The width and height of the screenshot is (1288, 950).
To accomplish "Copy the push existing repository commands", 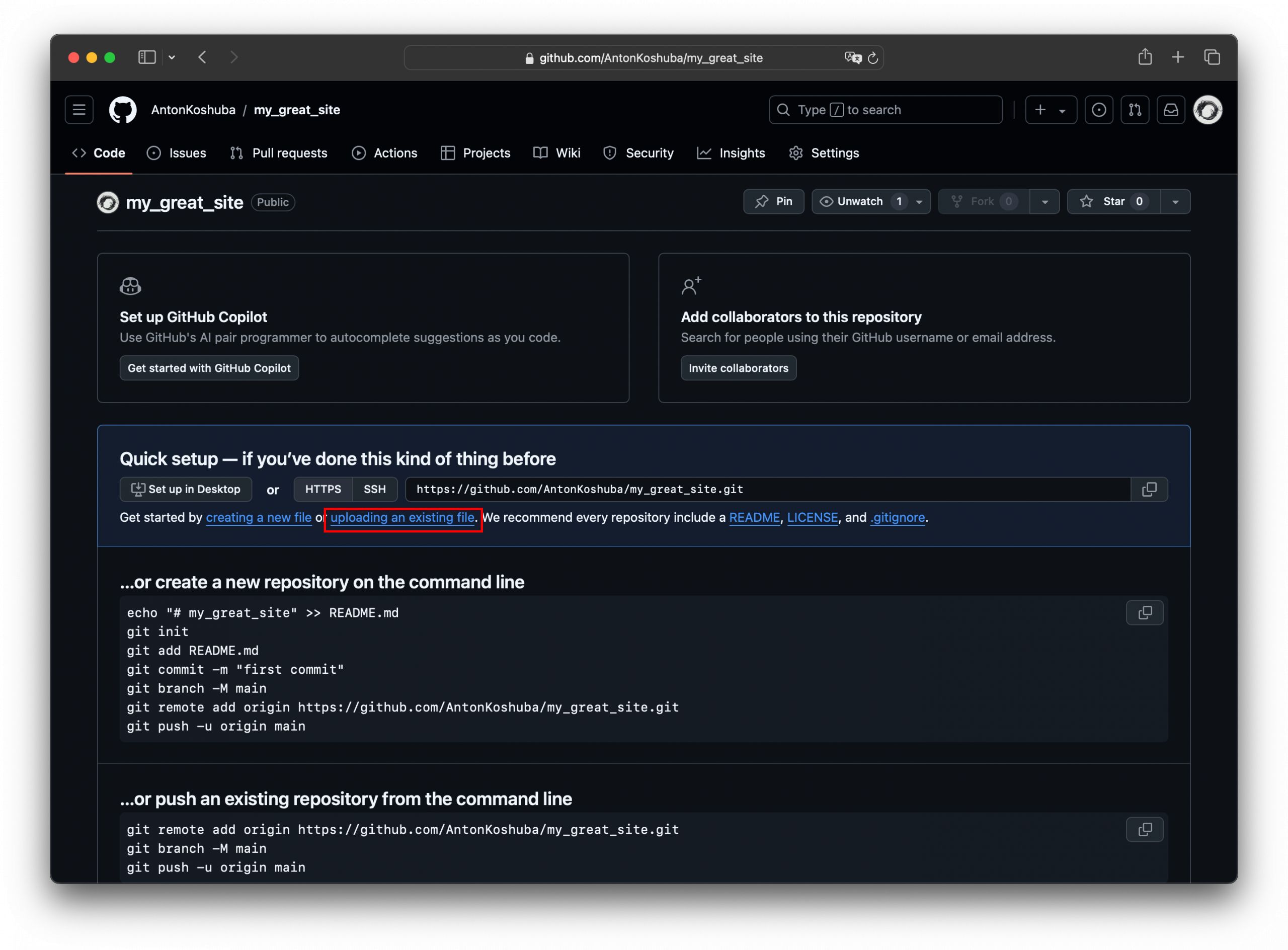I will point(1144,829).
